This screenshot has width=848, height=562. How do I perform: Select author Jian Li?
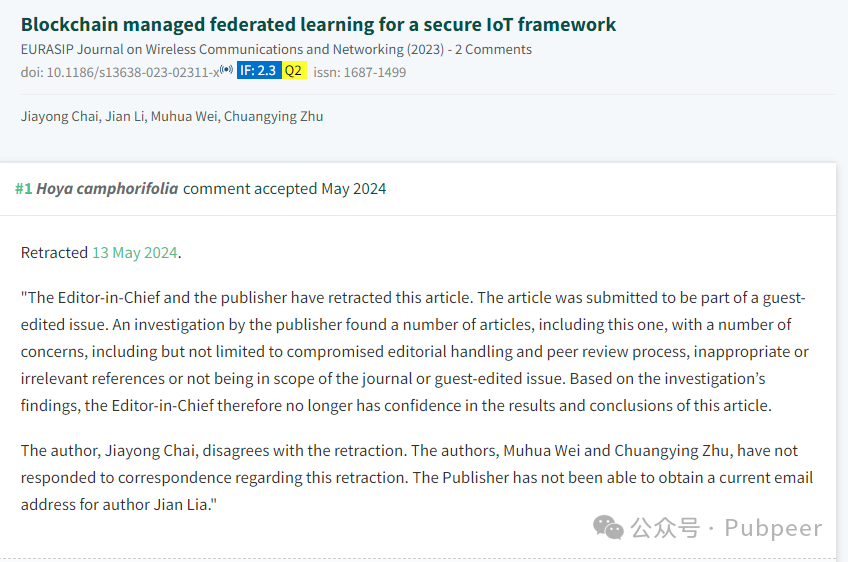[x=124, y=117]
